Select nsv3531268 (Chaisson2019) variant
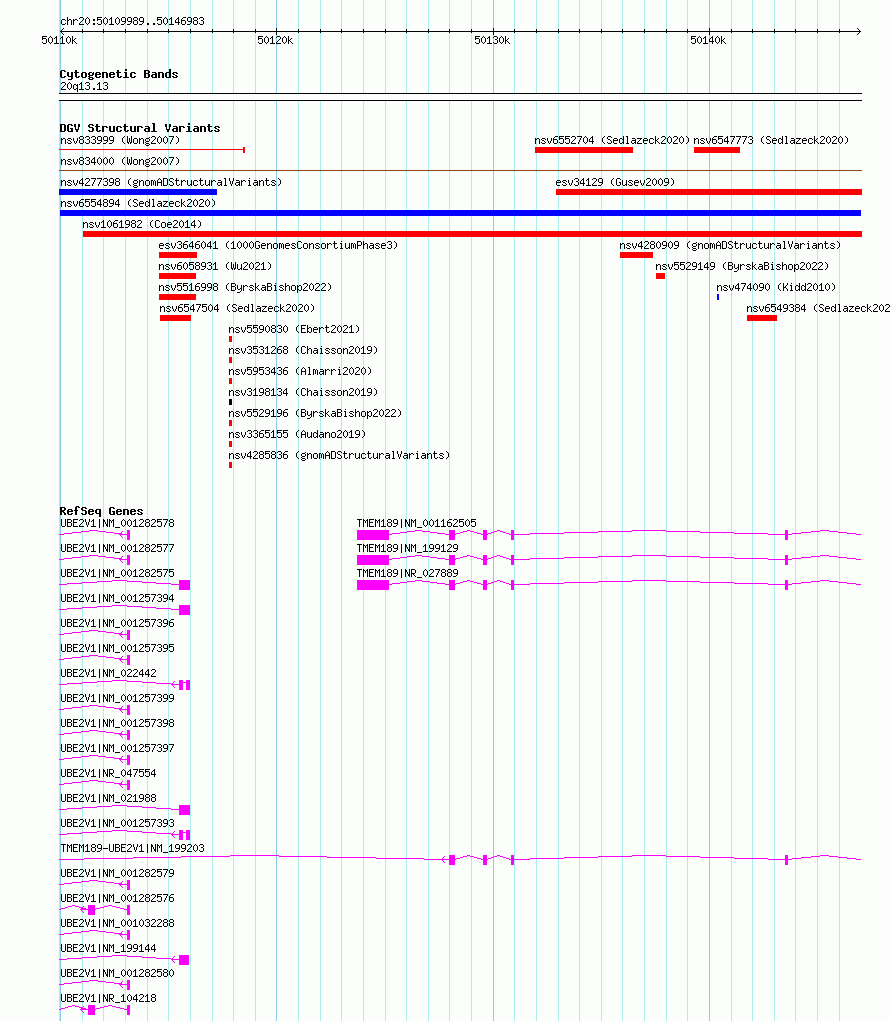 [303, 350]
